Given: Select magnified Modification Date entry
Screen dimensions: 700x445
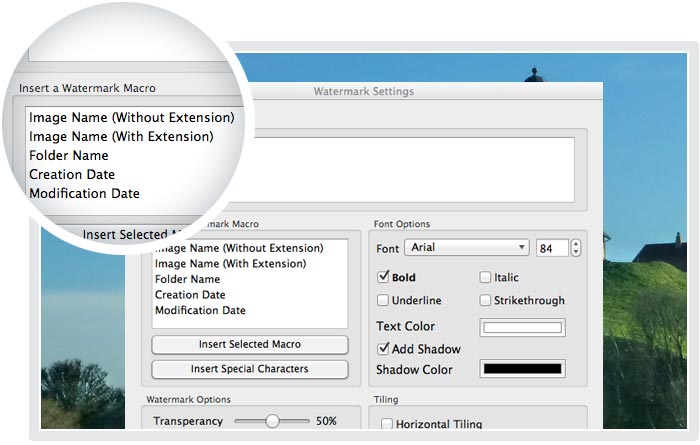Looking at the screenshot, I should coord(84,193).
